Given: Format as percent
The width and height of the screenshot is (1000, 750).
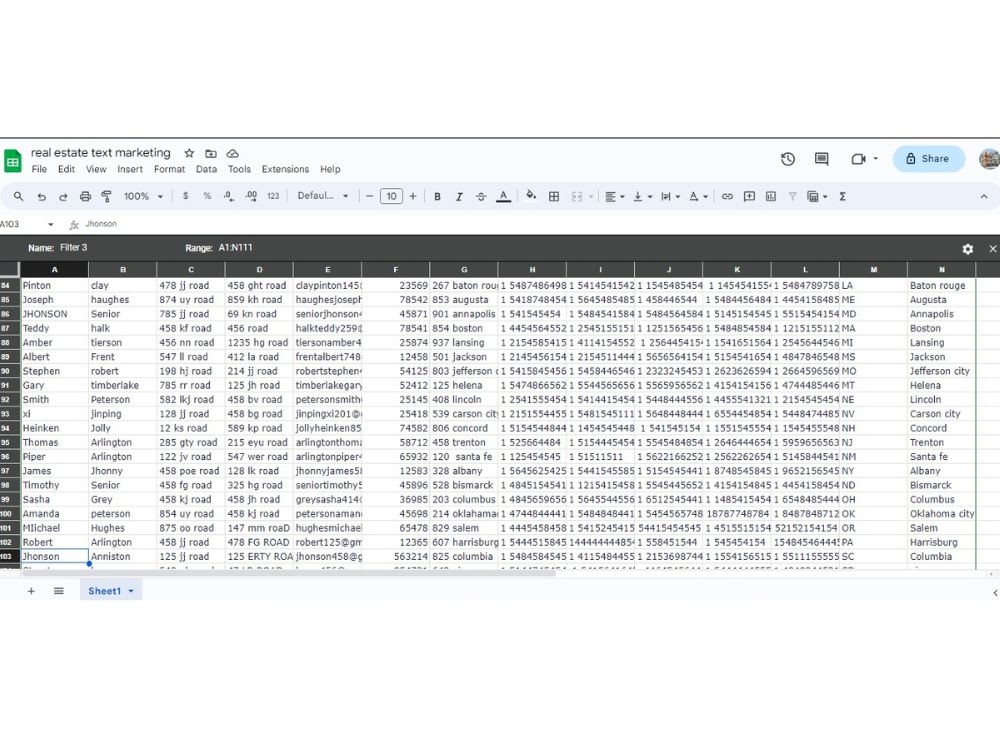Looking at the screenshot, I should pyautogui.click(x=207, y=196).
